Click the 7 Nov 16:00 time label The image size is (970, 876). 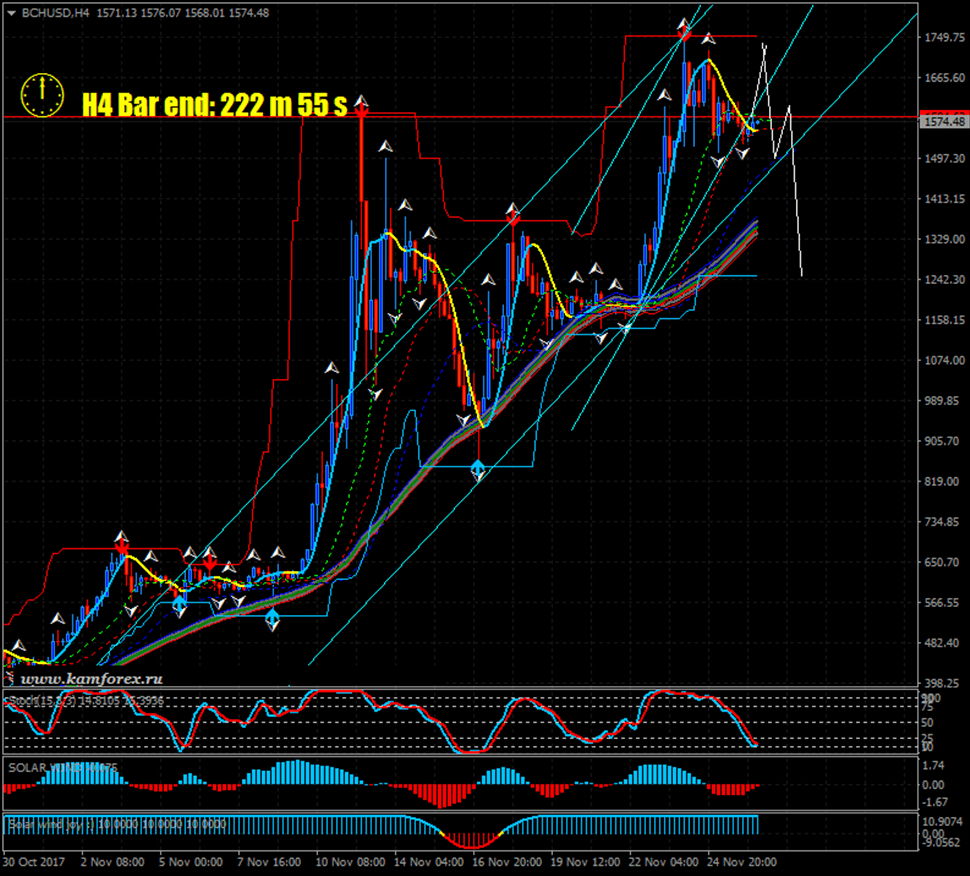(x=269, y=862)
